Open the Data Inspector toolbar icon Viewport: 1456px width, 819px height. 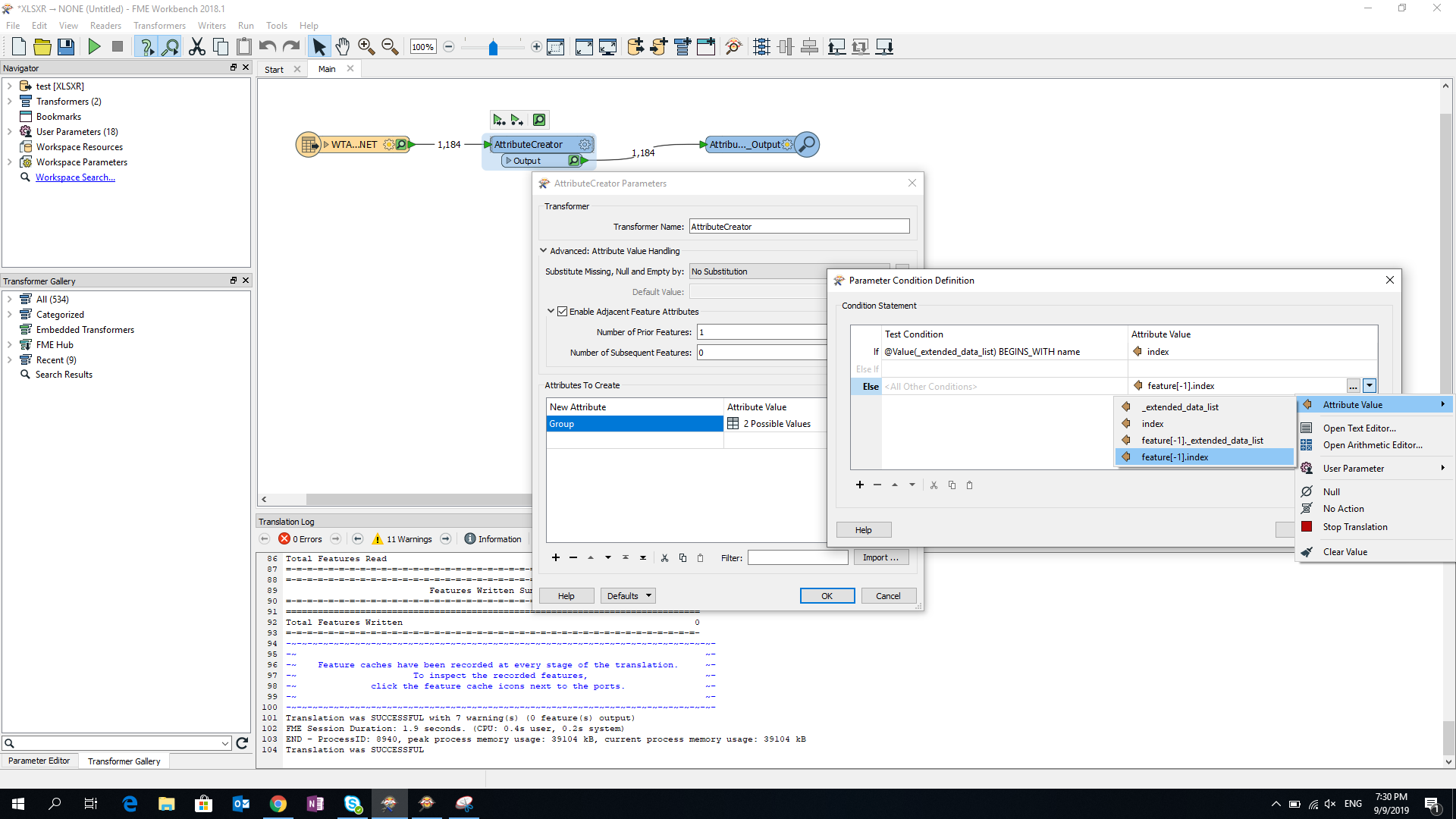click(x=733, y=47)
